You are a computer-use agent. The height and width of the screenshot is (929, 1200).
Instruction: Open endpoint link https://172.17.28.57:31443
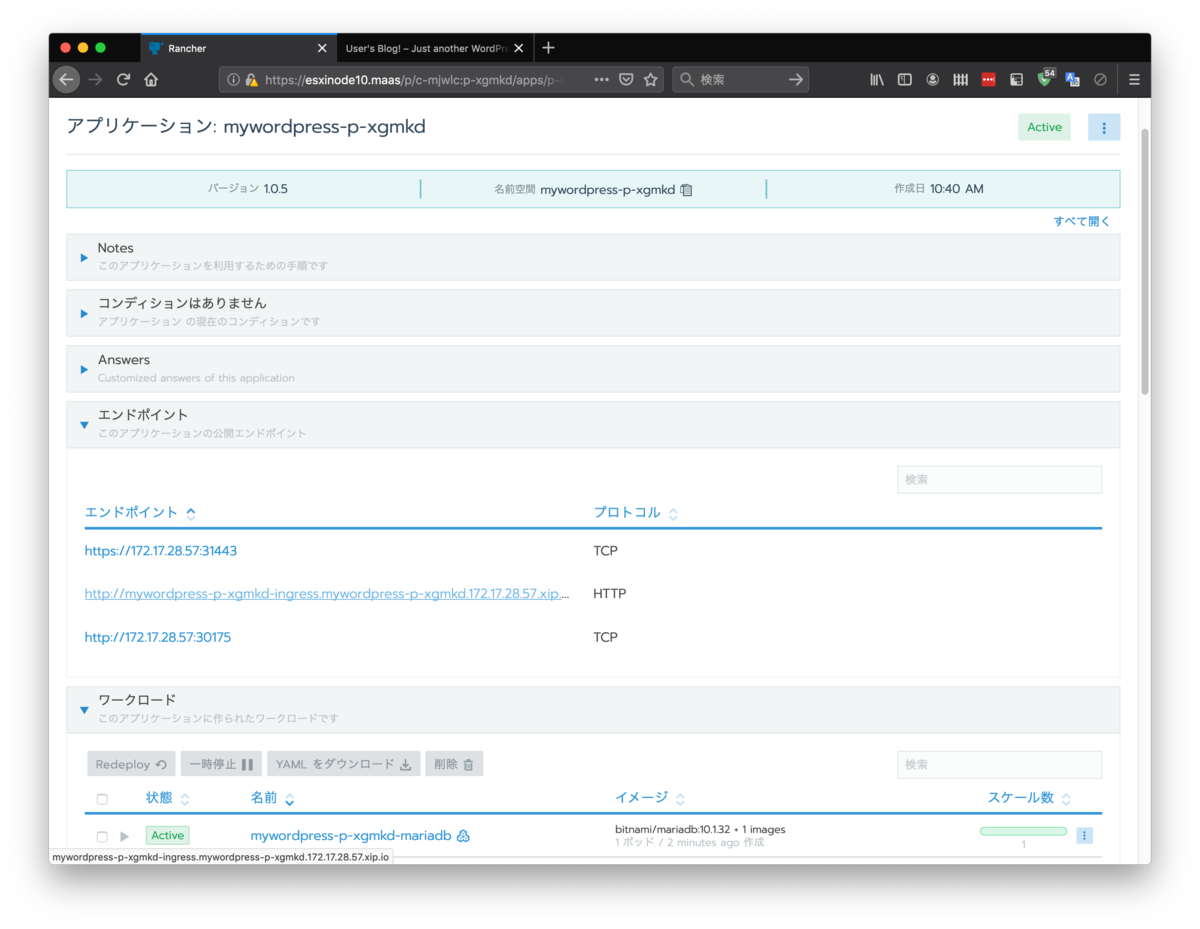click(x=160, y=550)
